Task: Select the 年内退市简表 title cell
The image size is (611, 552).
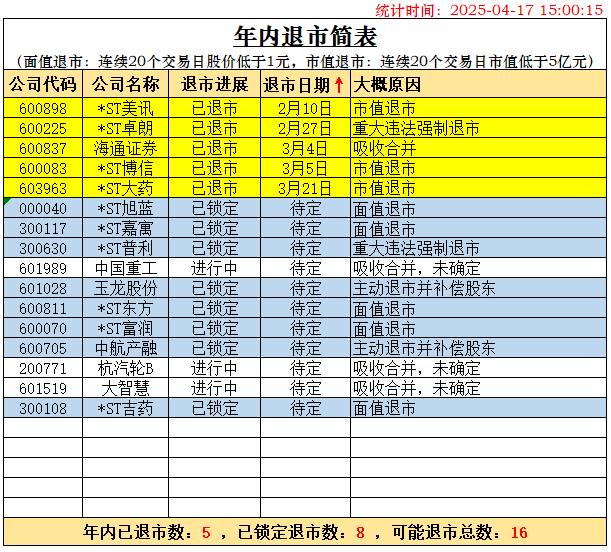Action: click(305, 38)
